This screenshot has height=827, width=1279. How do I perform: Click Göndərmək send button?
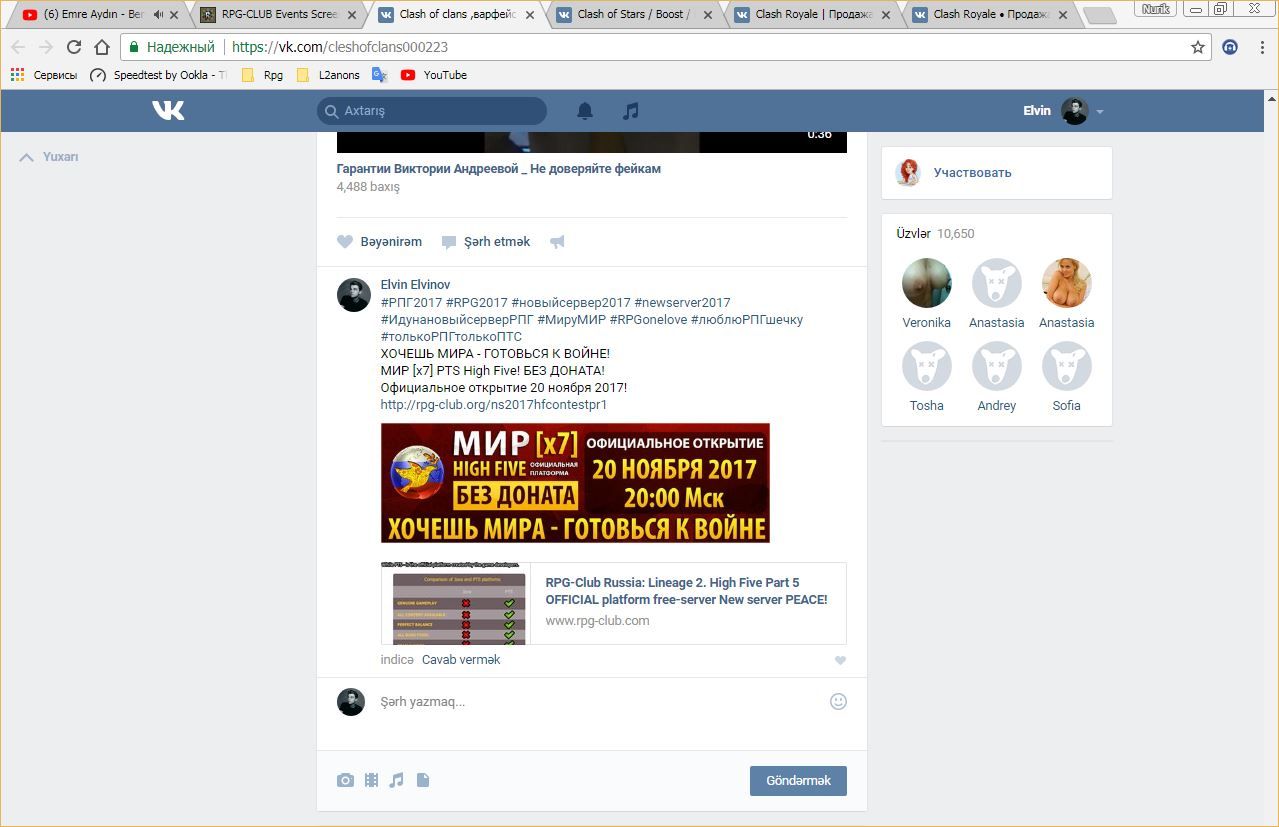[798, 781]
